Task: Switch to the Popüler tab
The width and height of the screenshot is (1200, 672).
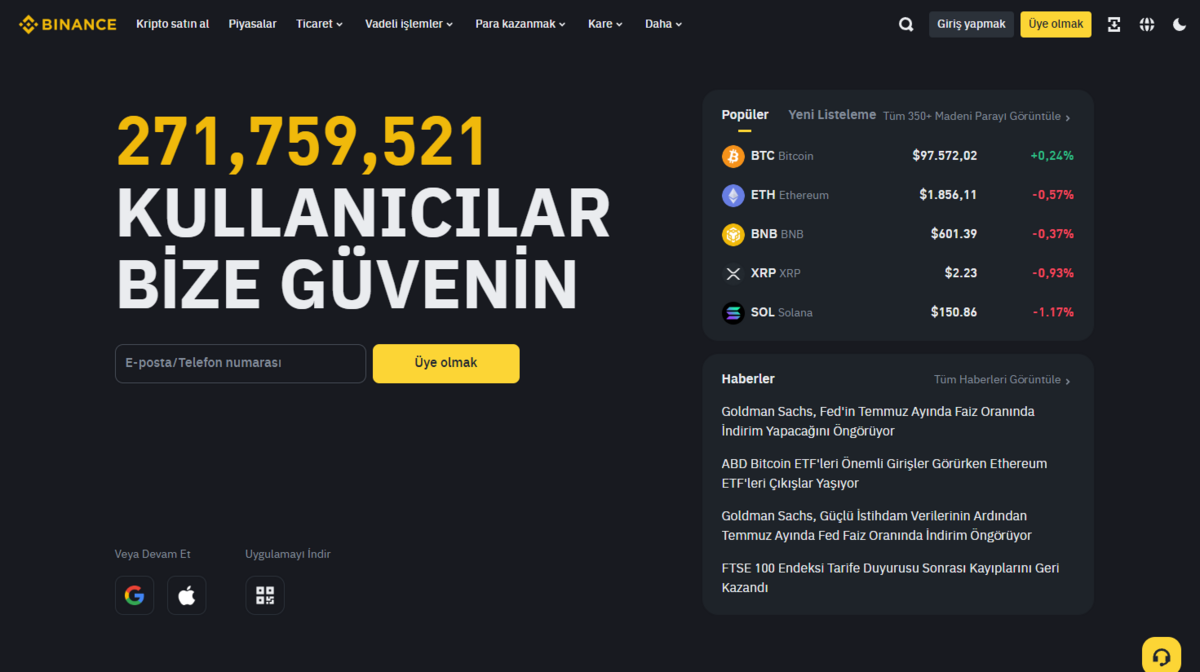Action: pyautogui.click(x=745, y=115)
